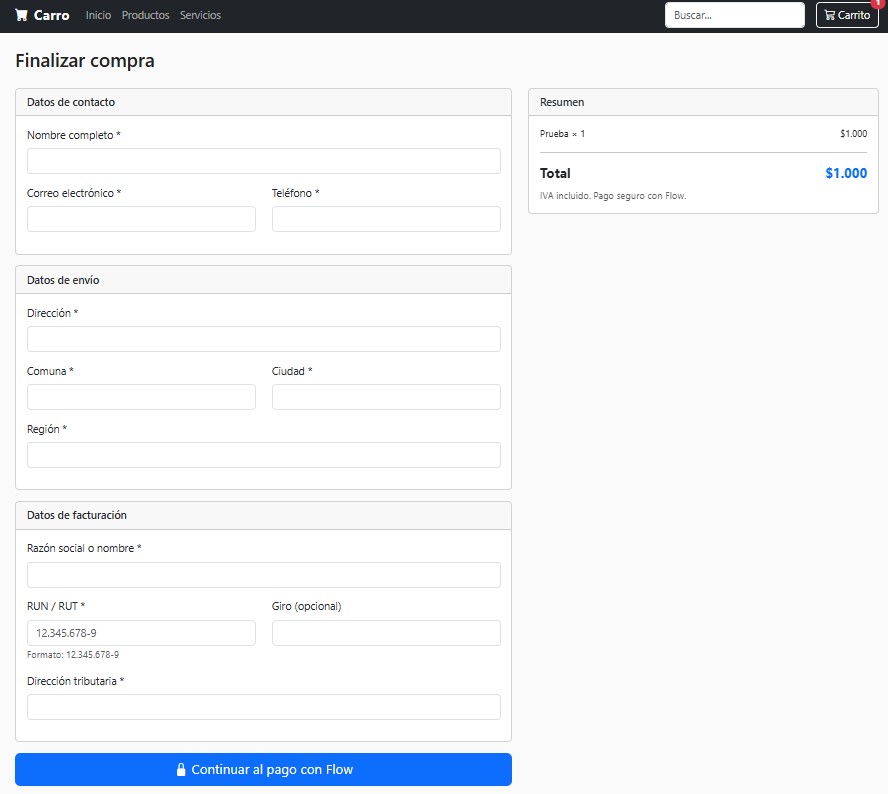Open the Carrito button
The height and width of the screenshot is (794, 888).
pos(847,15)
